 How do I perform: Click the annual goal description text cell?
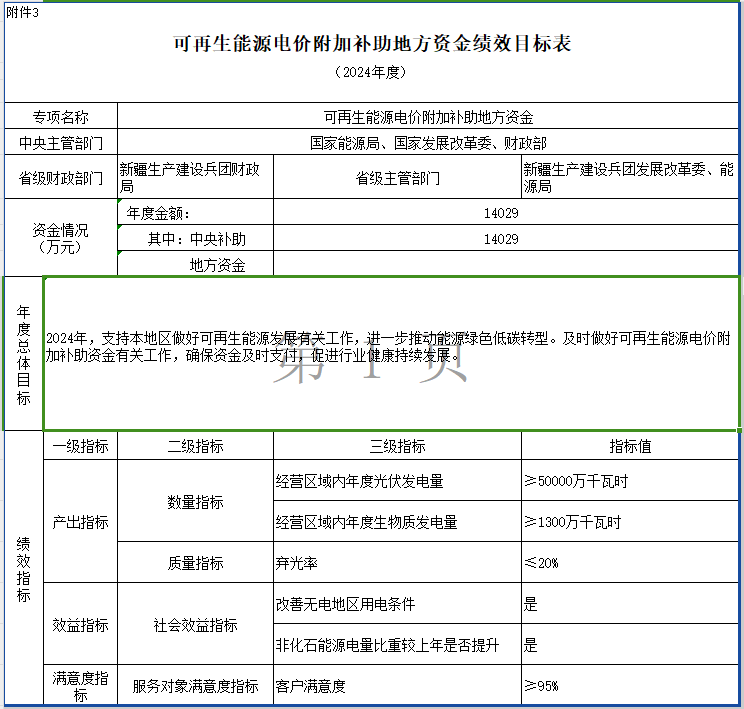coord(391,346)
